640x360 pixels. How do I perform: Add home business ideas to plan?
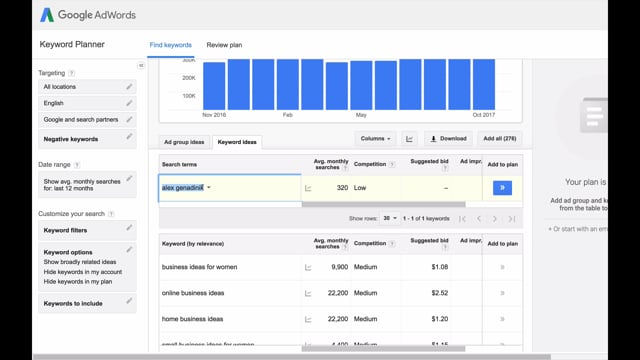(x=502, y=319)
